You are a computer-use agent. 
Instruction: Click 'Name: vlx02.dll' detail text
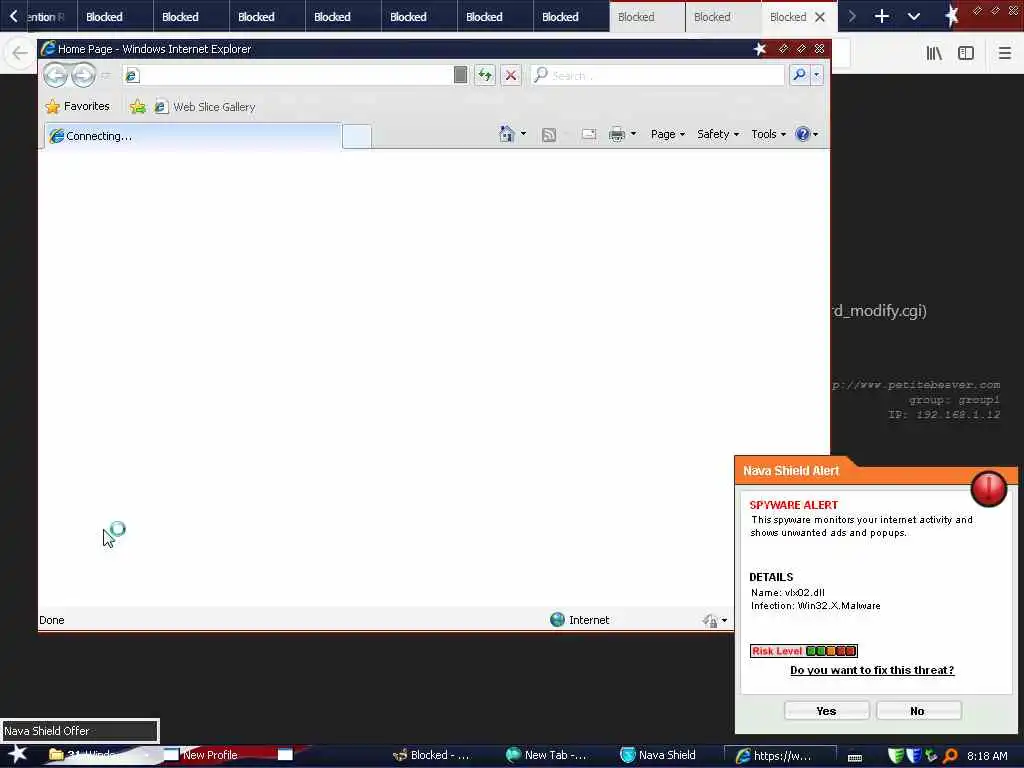pyautogui.click(x=788, y=592)
